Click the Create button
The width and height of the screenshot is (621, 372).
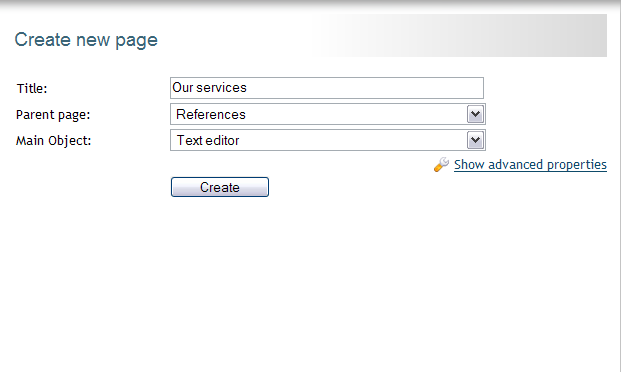tap(220, 187)
